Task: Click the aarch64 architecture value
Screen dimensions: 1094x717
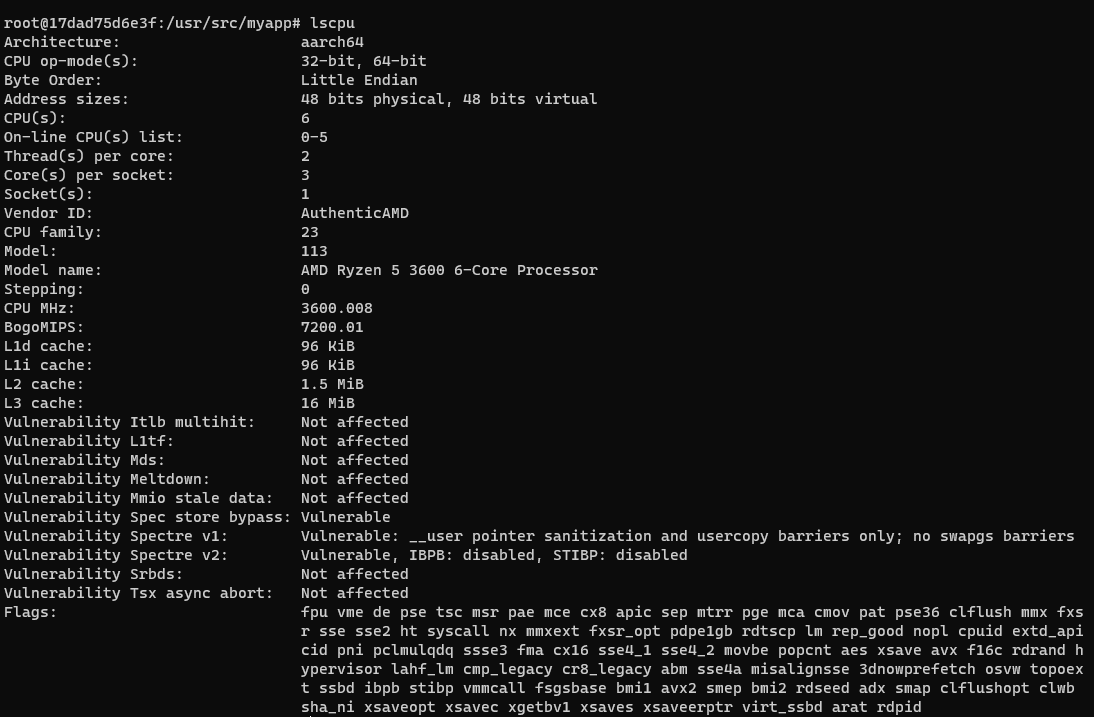Action: tap(332, 42)
